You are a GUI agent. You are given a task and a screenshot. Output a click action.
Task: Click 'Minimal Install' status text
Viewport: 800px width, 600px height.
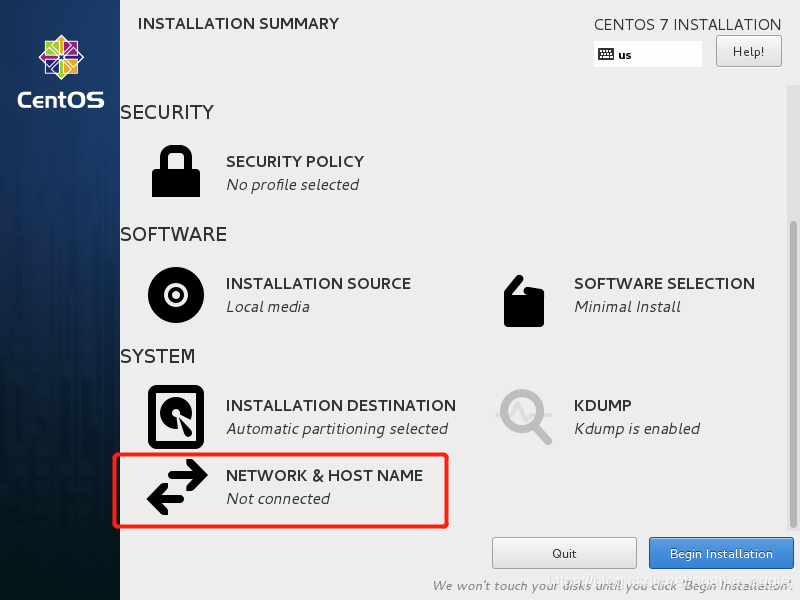(627, 307)
